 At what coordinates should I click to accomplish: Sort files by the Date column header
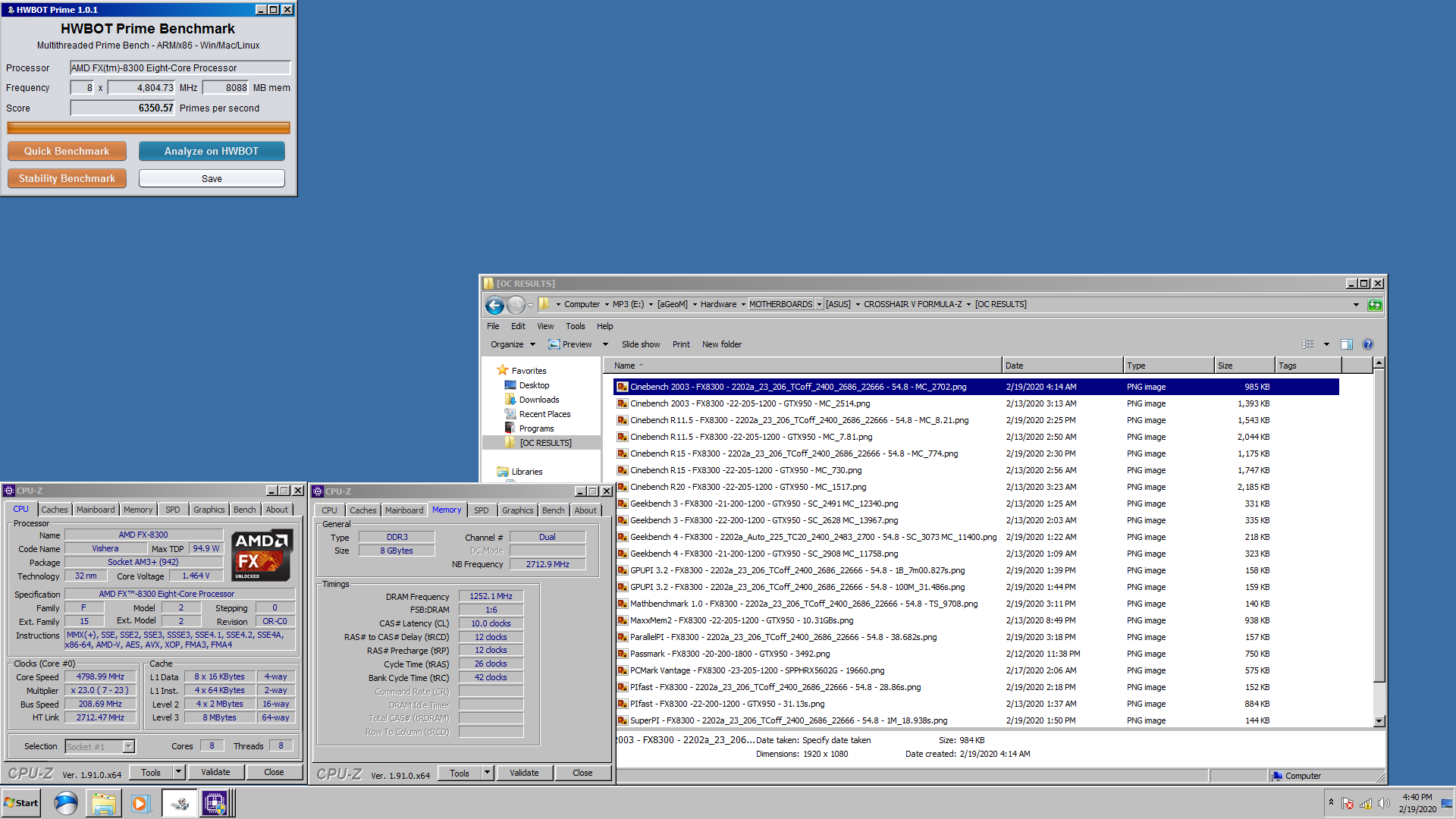tap(1062, 366)
